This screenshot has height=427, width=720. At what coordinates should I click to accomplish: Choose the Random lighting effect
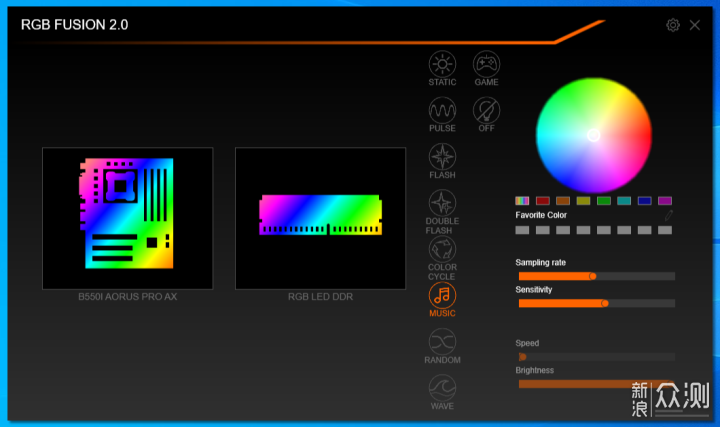pyautogui.click(x=442, y=342)
